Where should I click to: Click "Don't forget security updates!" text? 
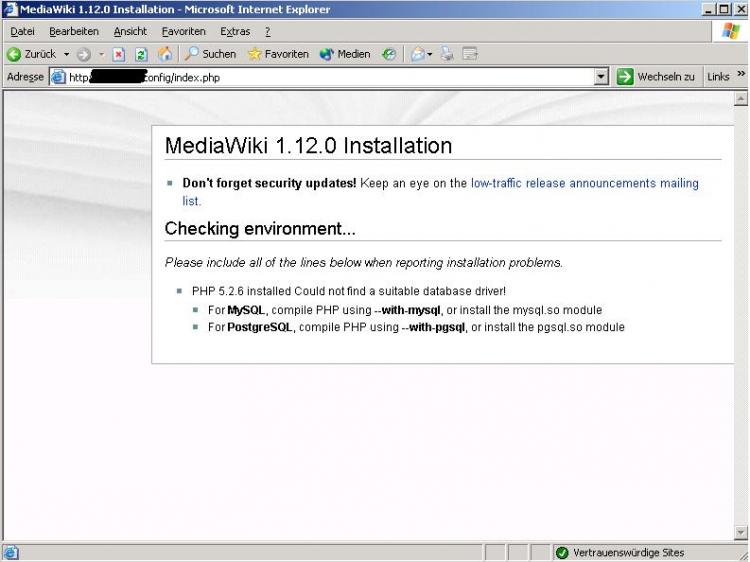click(x=269, y=183)
